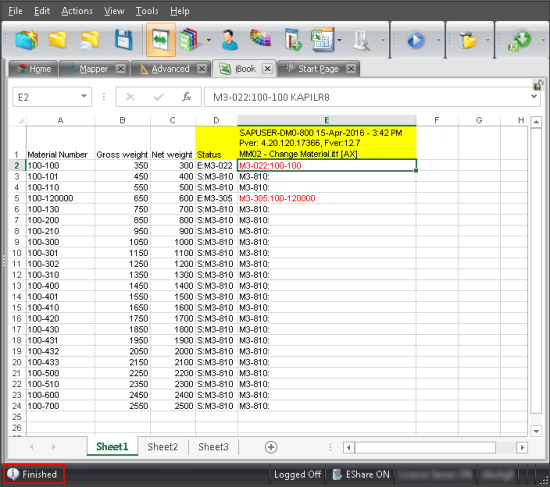Image resolution: width=550 pixels, height=487 pixels.
Task: Click the folder with bin icon
Action: 468,40
